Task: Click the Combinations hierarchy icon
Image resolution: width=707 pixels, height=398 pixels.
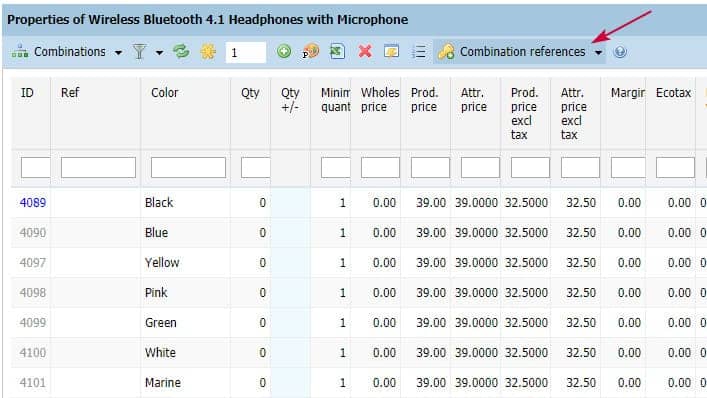Action: click(20, 52)
